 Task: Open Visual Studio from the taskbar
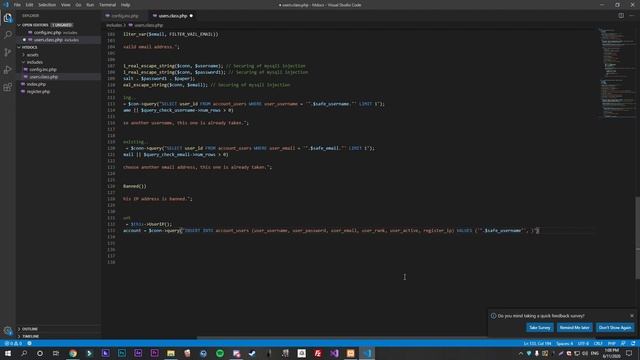[334, 353]
